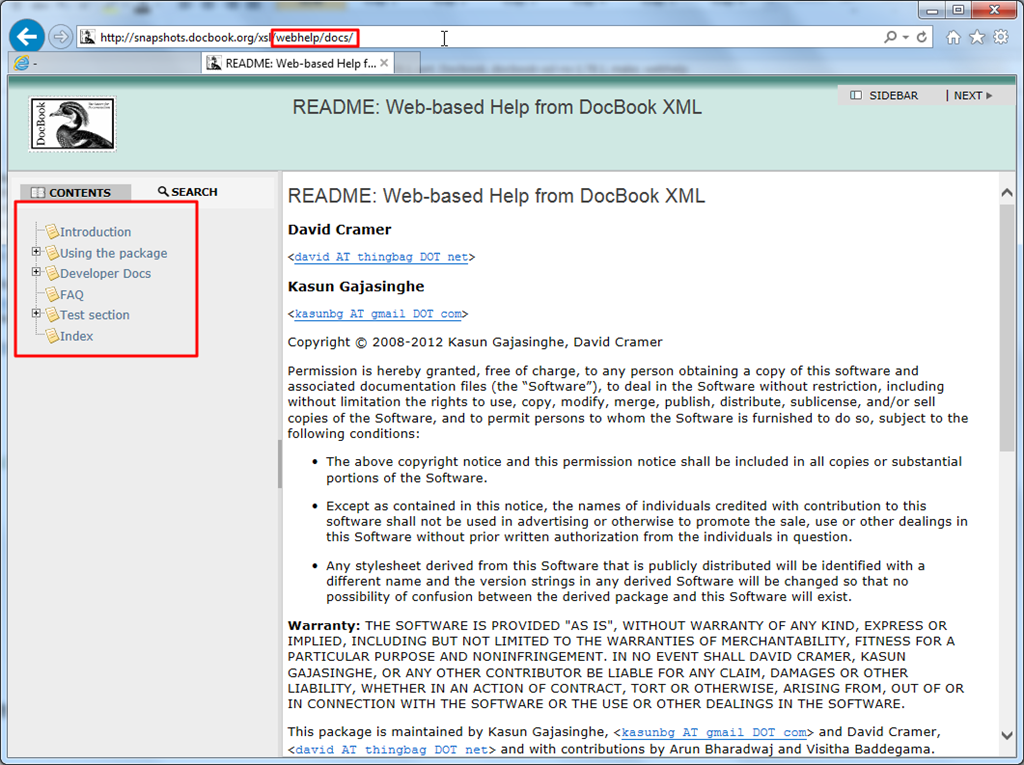Click the address bar search magnifier icon
The width and height of the screenshot is (1024, 765).
(x=890, y=37)
